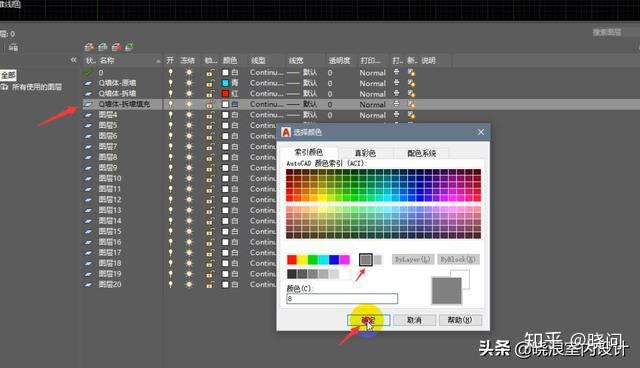The width and height of the screenshot is (640, 368).
Task: Click the 颜色(C) input field
Action: pyautogui.click(x=342, y=299)
